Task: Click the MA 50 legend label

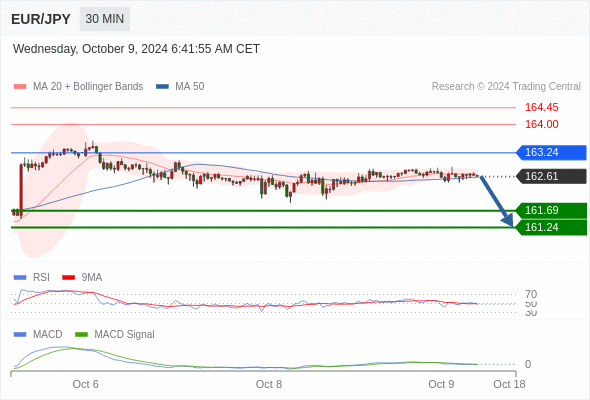Action: coord(190,87)
